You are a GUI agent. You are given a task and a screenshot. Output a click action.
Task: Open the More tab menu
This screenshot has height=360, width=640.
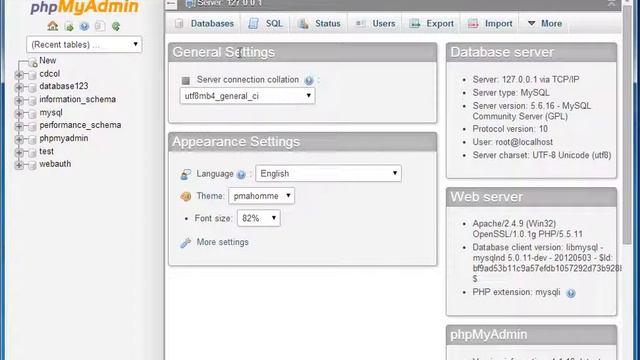tap(545, 24)
